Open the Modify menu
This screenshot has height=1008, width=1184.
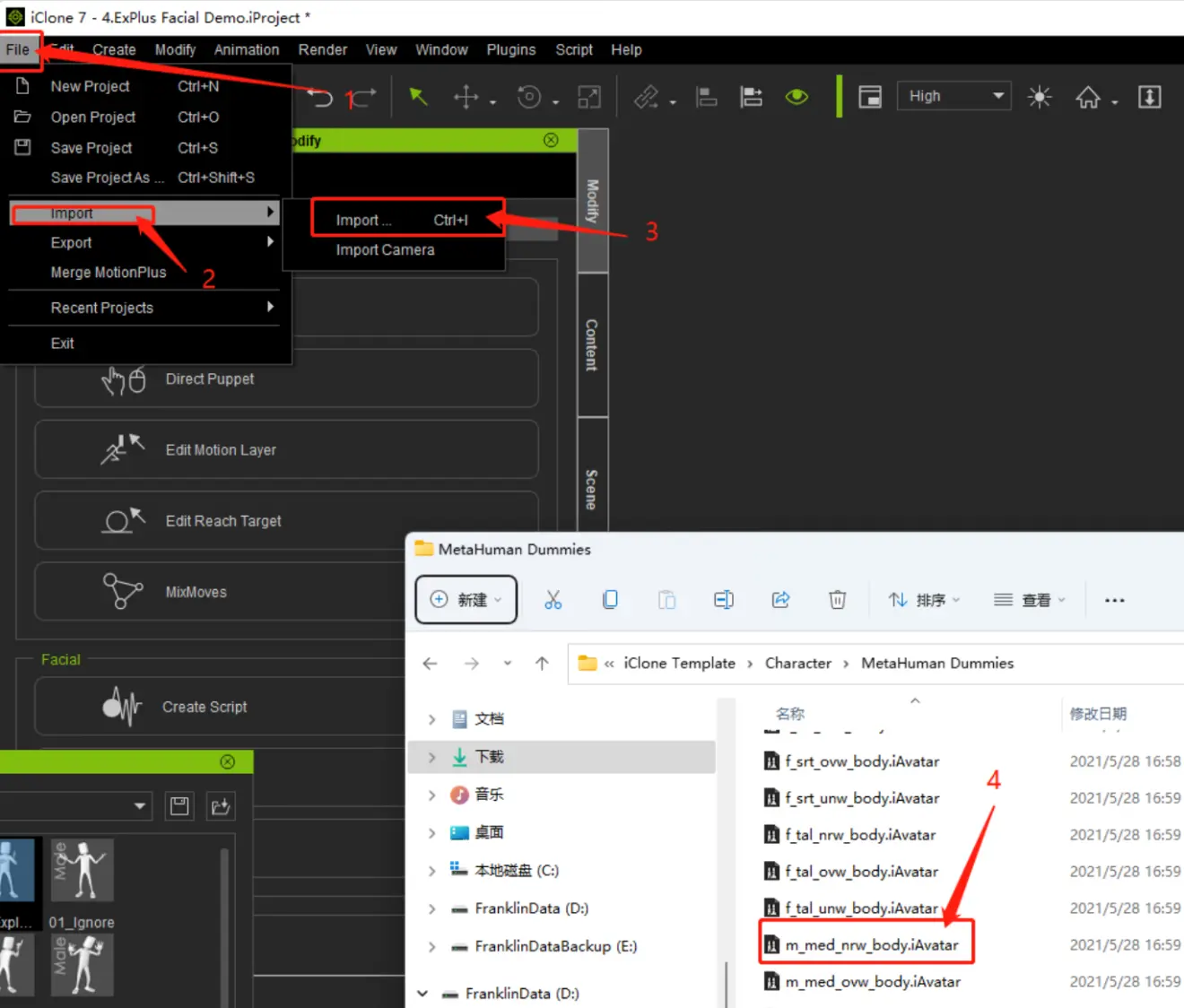(x=175, y=49)
